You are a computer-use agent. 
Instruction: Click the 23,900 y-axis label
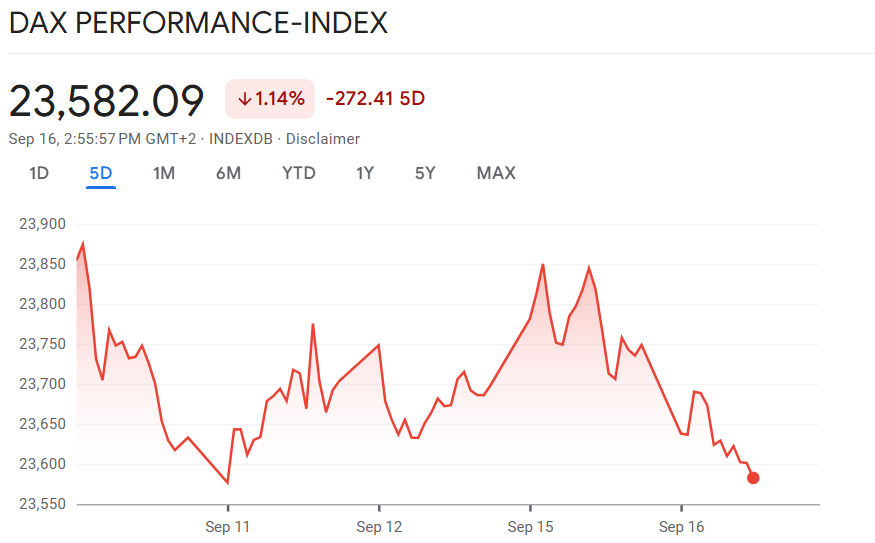(x=41, y=224)
